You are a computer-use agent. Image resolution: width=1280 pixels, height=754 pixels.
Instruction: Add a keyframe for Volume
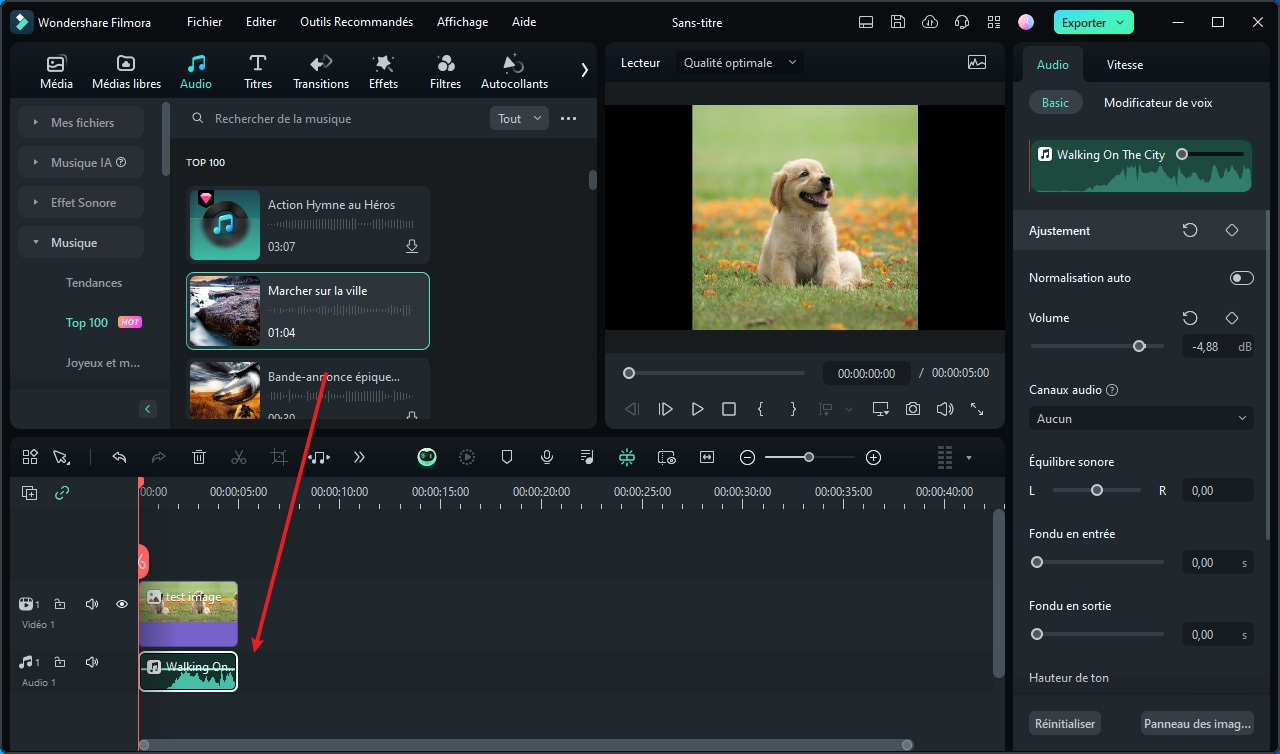pos(1232,318)
